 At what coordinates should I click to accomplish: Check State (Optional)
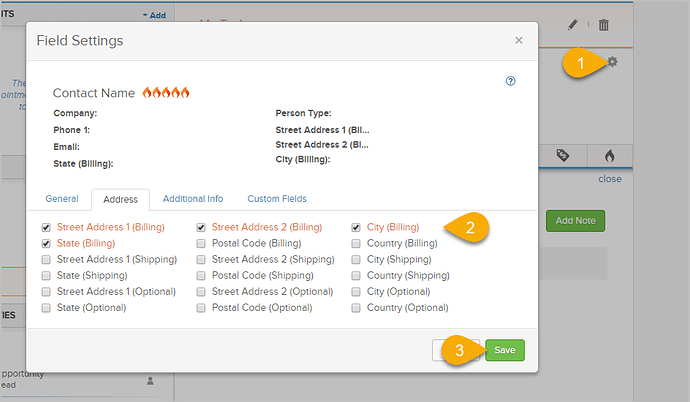pyautogui.click(x=46, y=308)
